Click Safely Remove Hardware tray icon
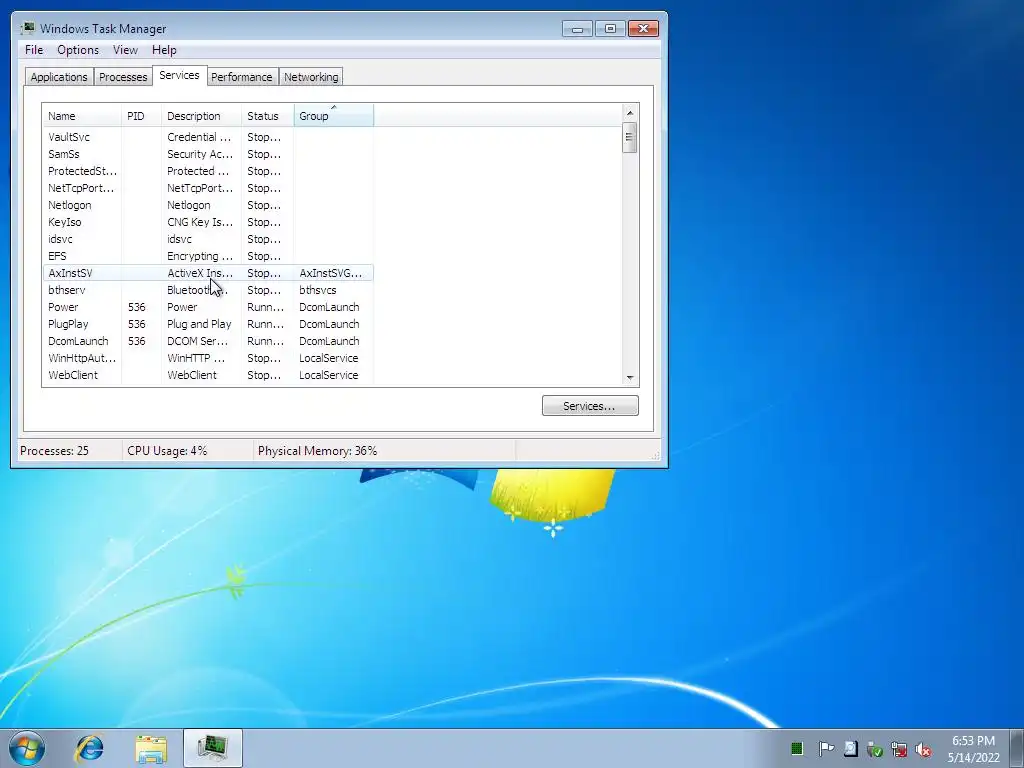This screenshot has height=768, width=1024. 874,749
